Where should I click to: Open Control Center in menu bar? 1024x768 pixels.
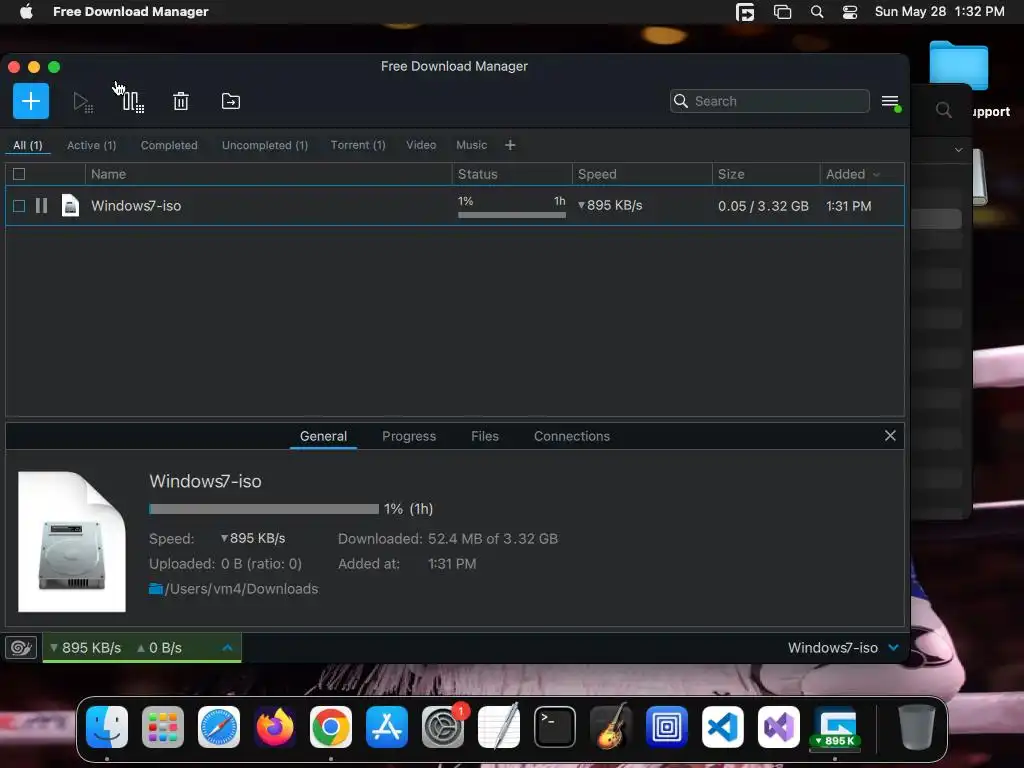tap(850, 12)
